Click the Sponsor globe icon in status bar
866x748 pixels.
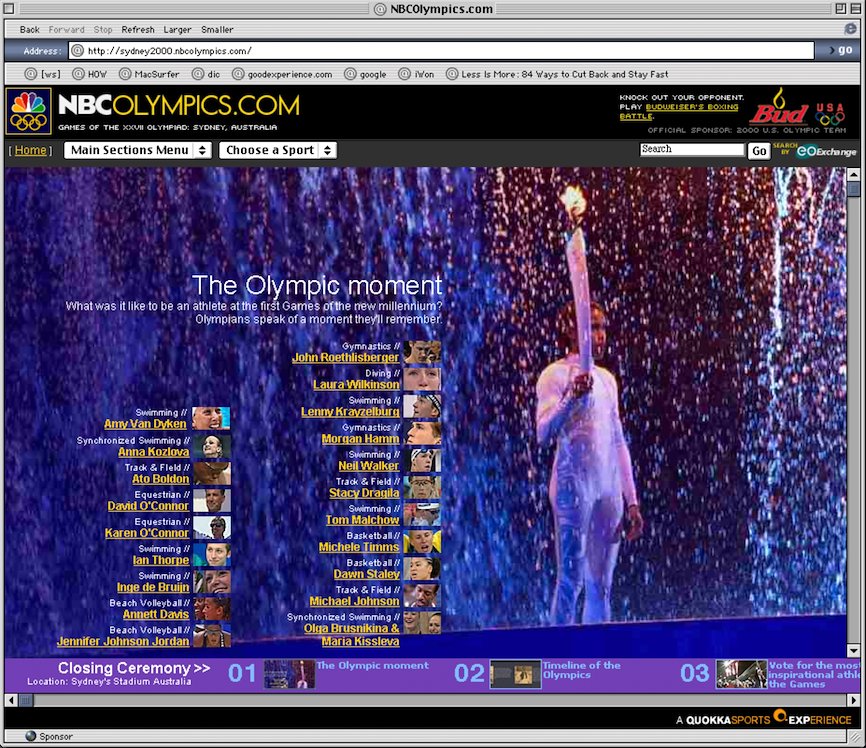point(30,737)
